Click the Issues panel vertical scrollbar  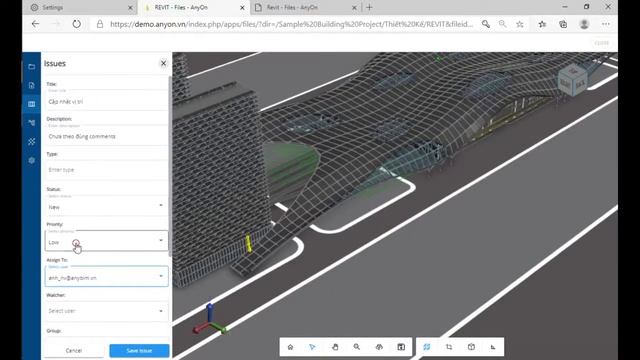170,167
